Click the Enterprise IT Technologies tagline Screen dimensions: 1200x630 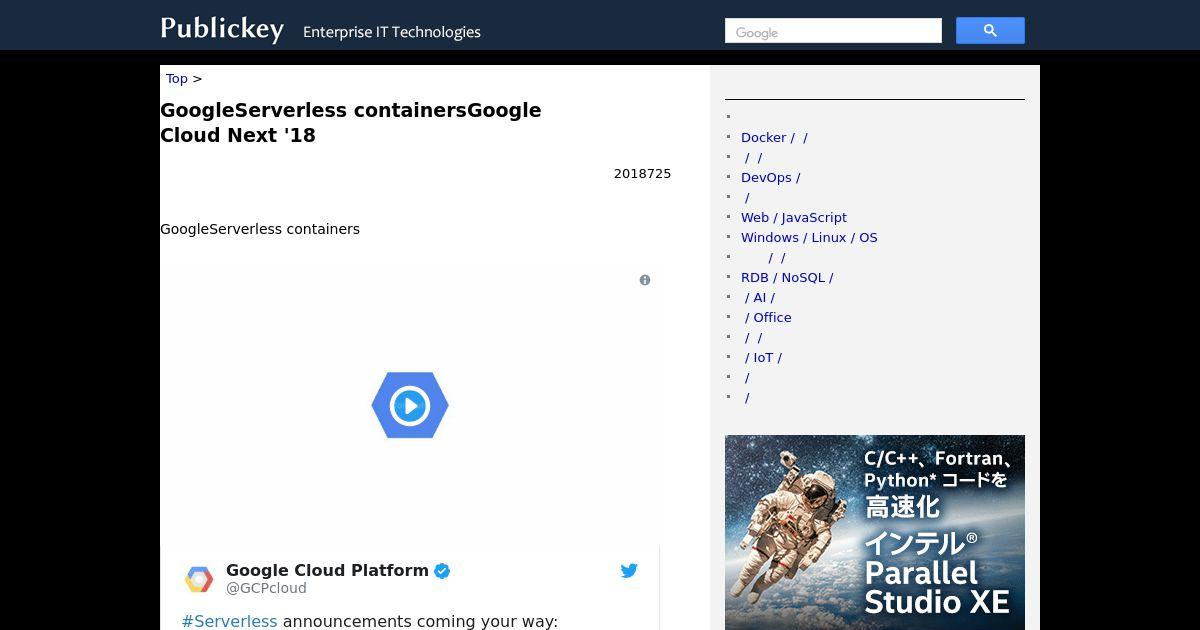[x=392, y=32]
